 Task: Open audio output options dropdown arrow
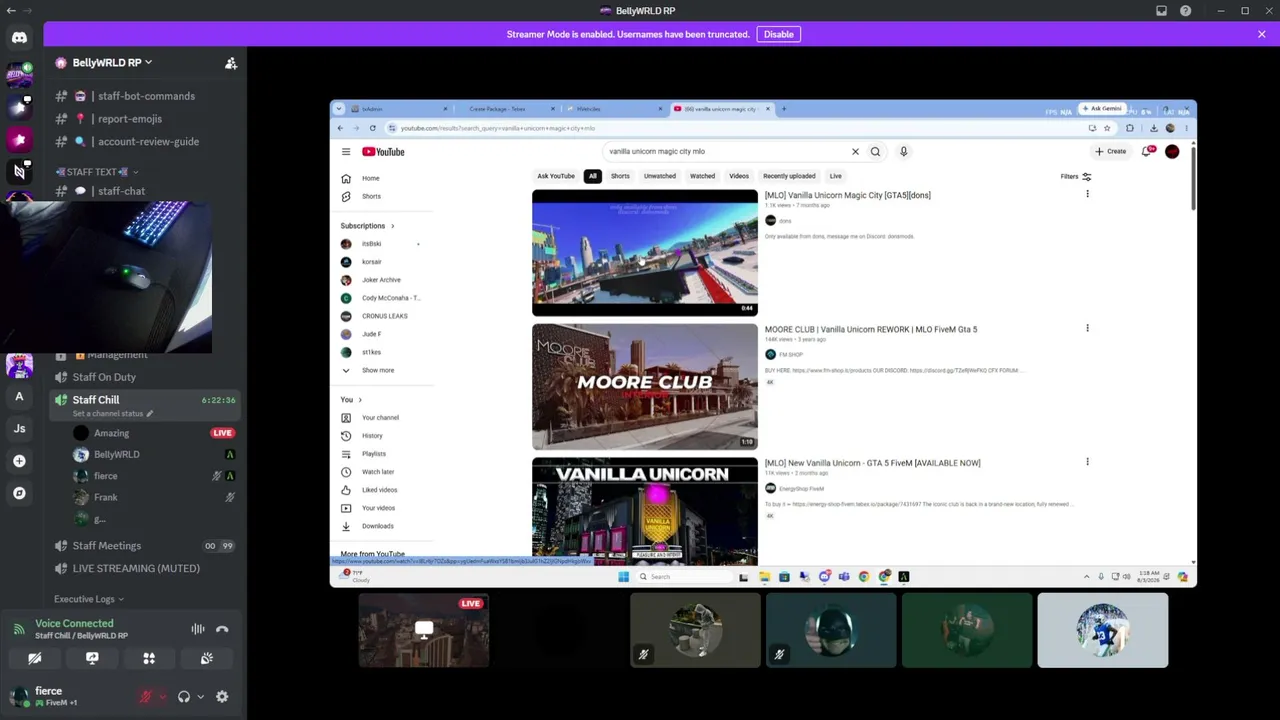200,697
